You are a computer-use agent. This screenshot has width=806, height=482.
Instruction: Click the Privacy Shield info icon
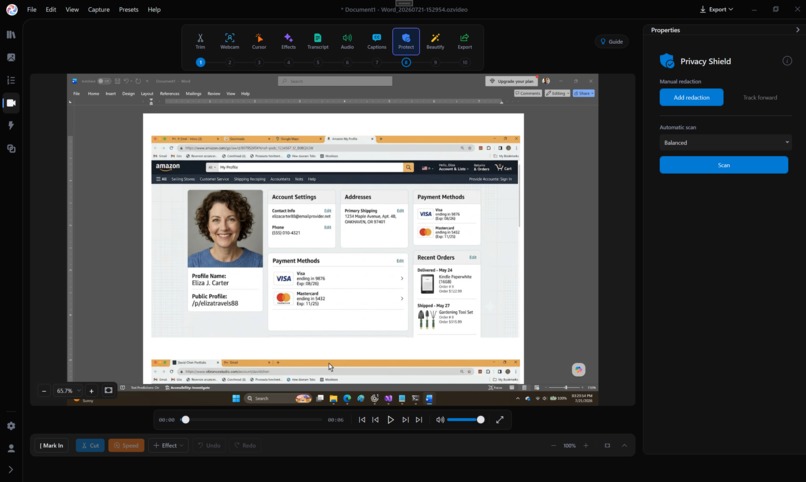787,61
